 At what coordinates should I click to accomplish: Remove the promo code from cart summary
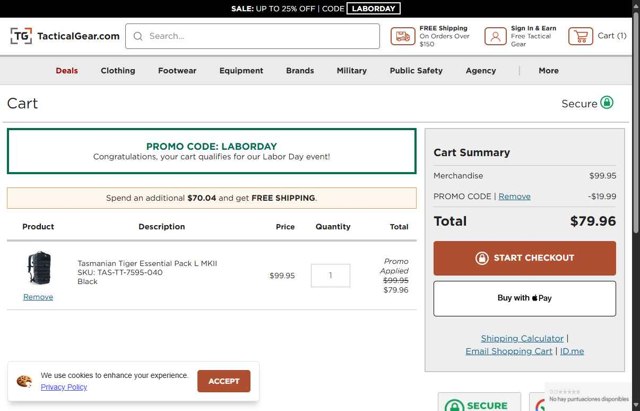[514, 196]
